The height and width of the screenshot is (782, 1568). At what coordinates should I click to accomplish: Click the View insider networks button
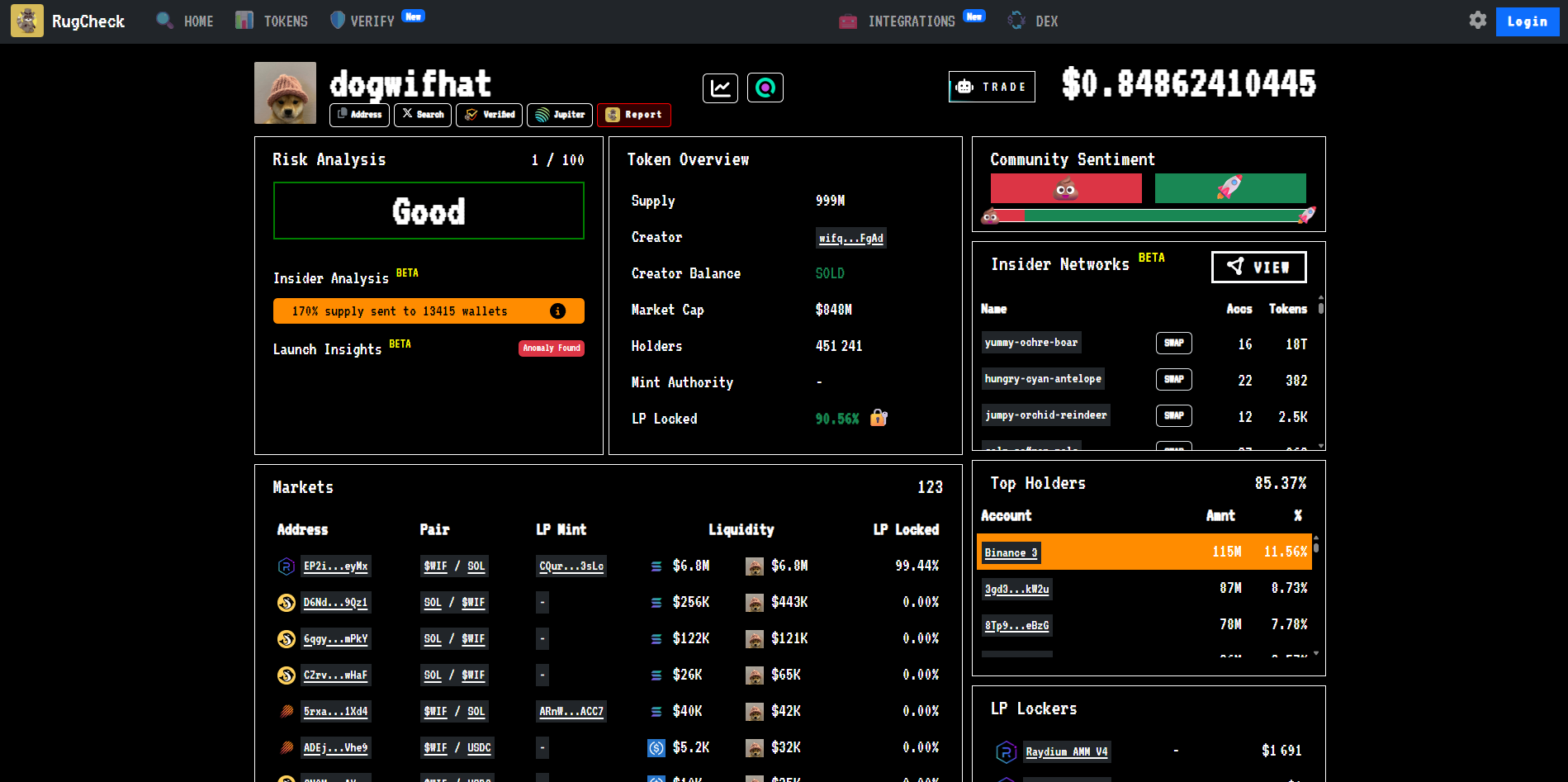[x=1258, y=267]
